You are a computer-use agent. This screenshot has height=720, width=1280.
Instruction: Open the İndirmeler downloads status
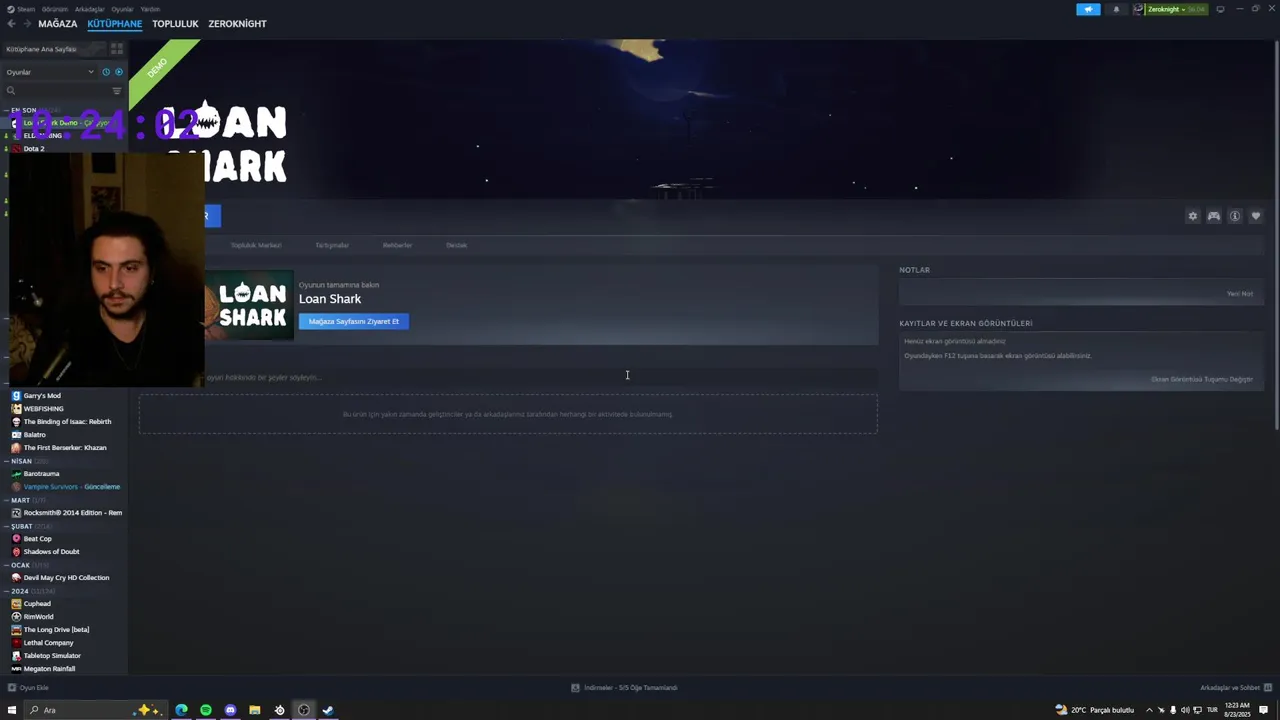[x=624, y=687]
